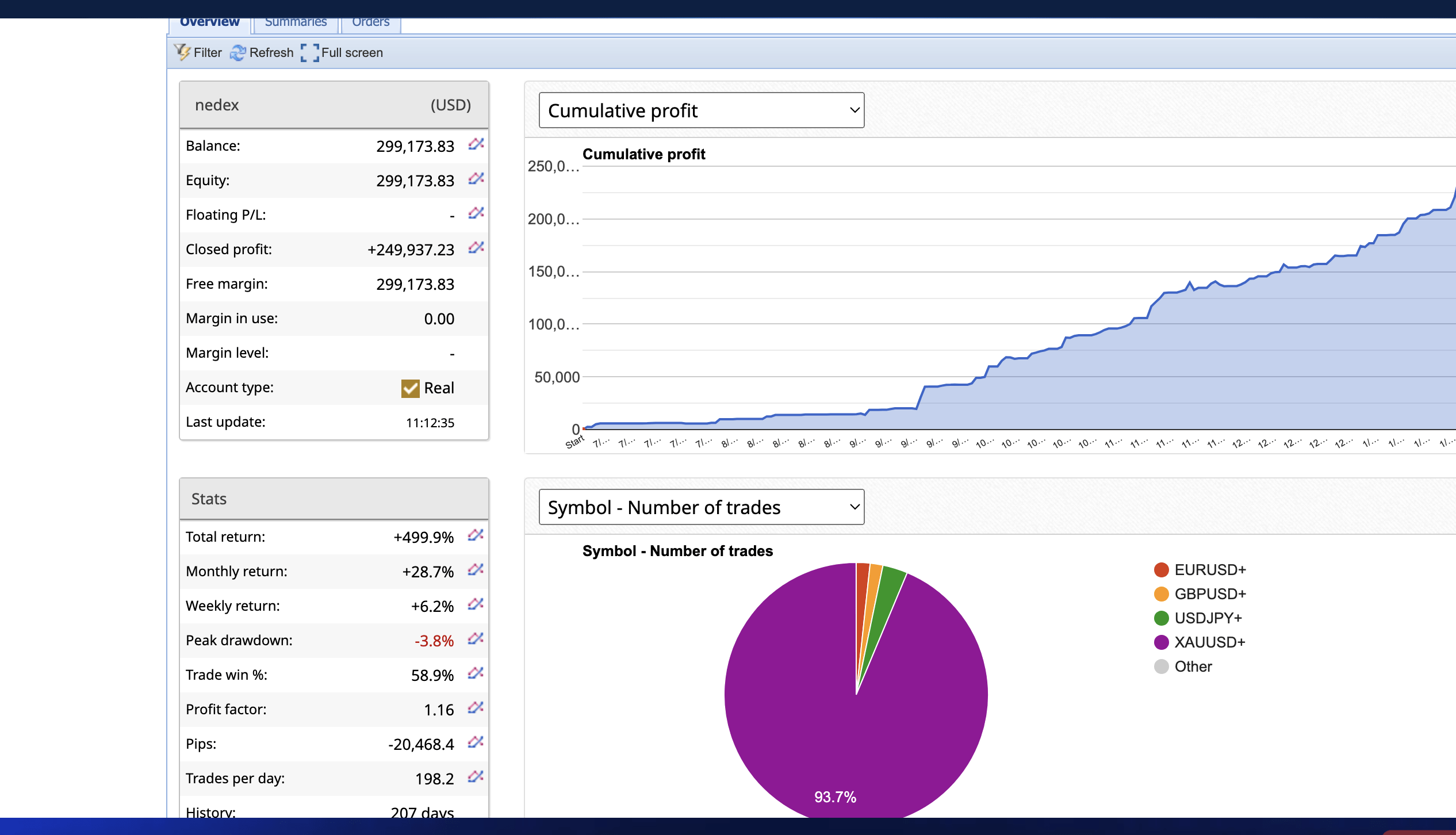1456x835 pixels.
Task: Open the Orders tab
Action: point(370,21)
